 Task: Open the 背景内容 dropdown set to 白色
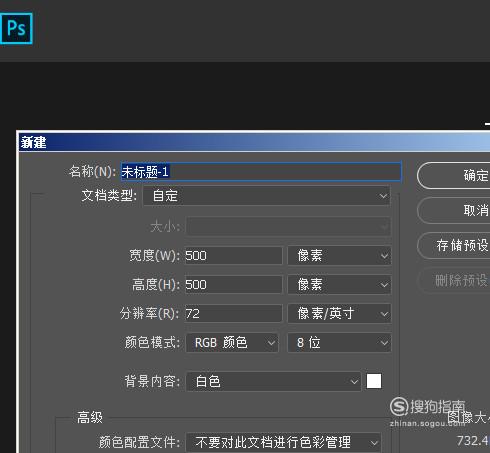(273, 381)
